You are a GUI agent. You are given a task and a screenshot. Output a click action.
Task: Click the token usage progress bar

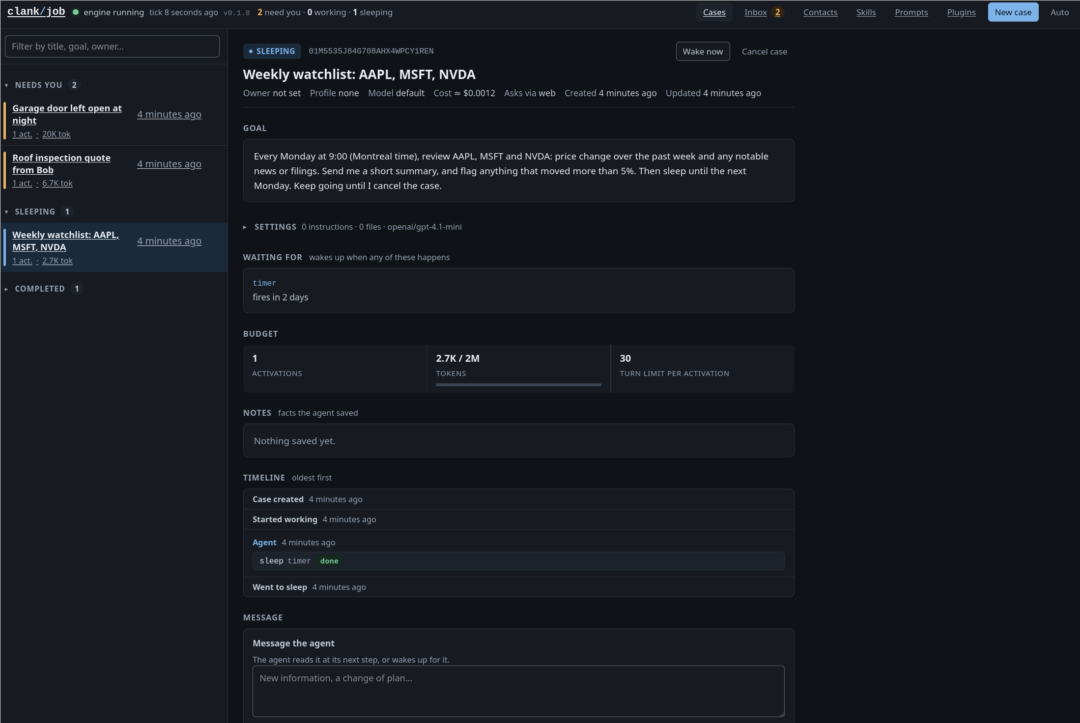pos(518,385)
